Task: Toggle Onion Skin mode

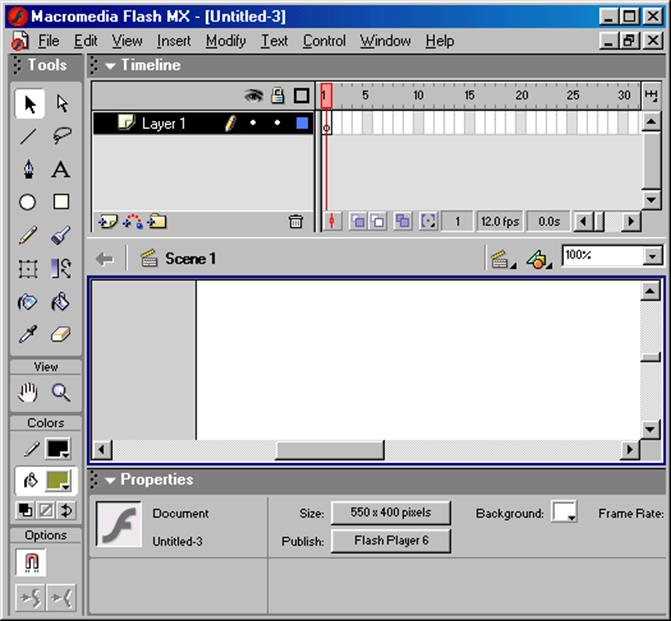Action: pos(358,221)
